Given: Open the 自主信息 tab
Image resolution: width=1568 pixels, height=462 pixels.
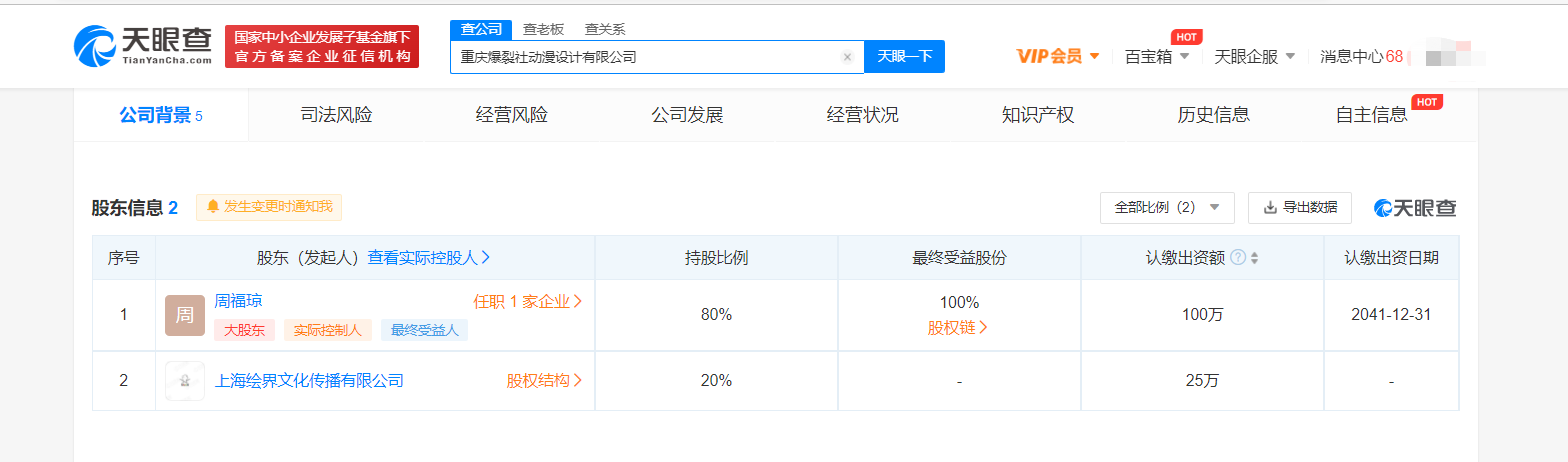Looking at the screenshot, I should [1372, 115].
